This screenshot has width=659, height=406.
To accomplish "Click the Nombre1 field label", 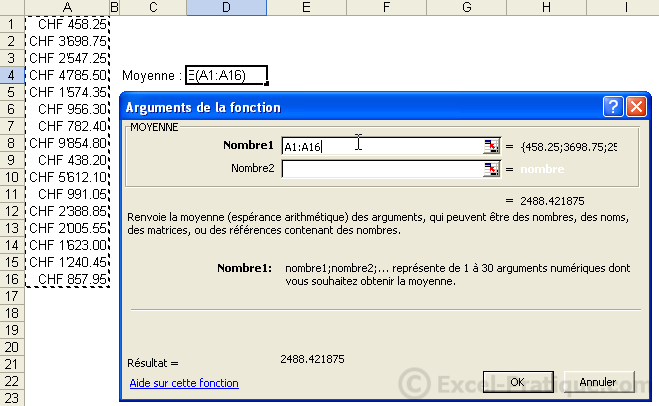I will click(248, 145).
